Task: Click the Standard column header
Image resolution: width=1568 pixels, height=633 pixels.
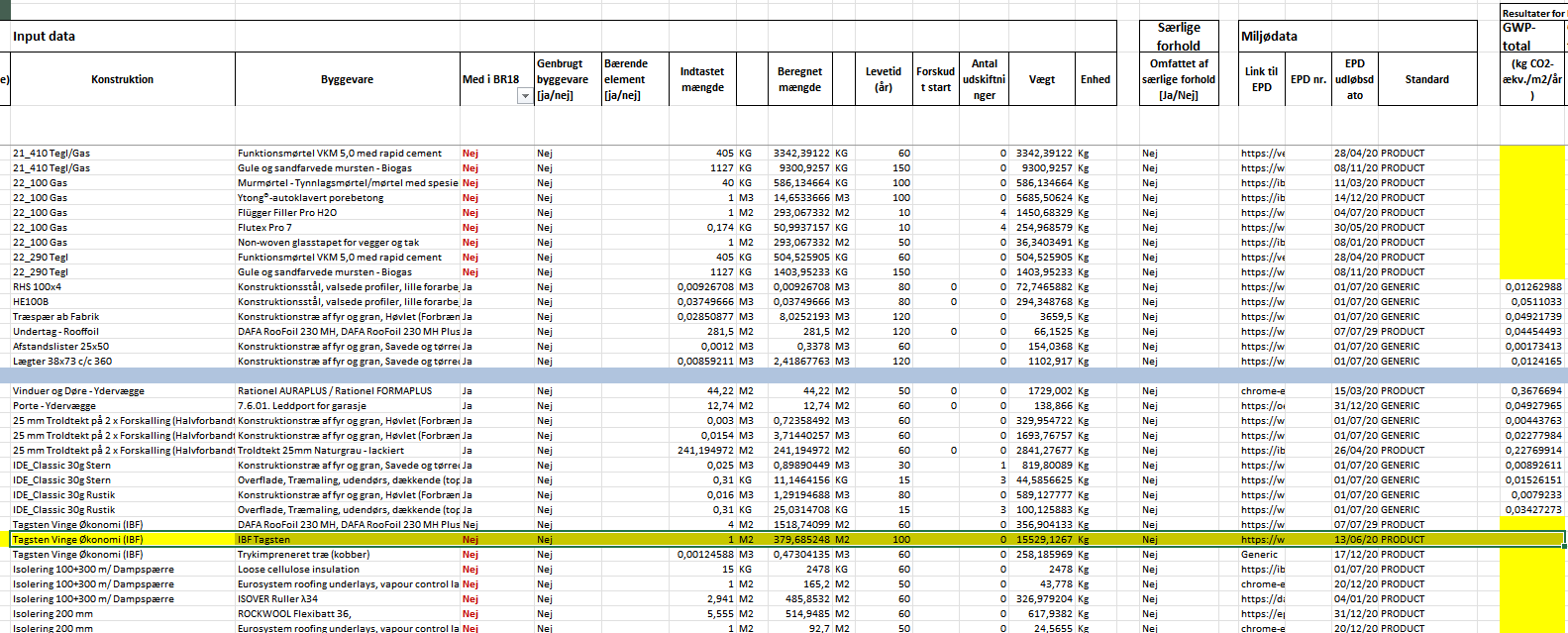Action: (1427, 79)
